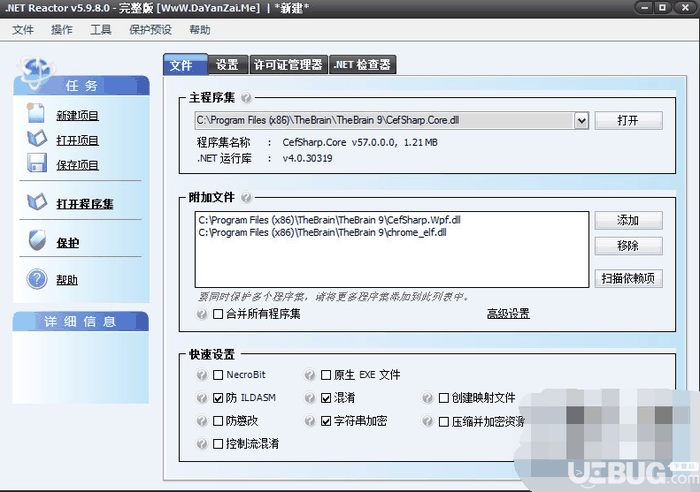Uncheck the 防 ILDASM checkbox
The width and height of the screenshot is (700, 492).
tap(218, 398)
